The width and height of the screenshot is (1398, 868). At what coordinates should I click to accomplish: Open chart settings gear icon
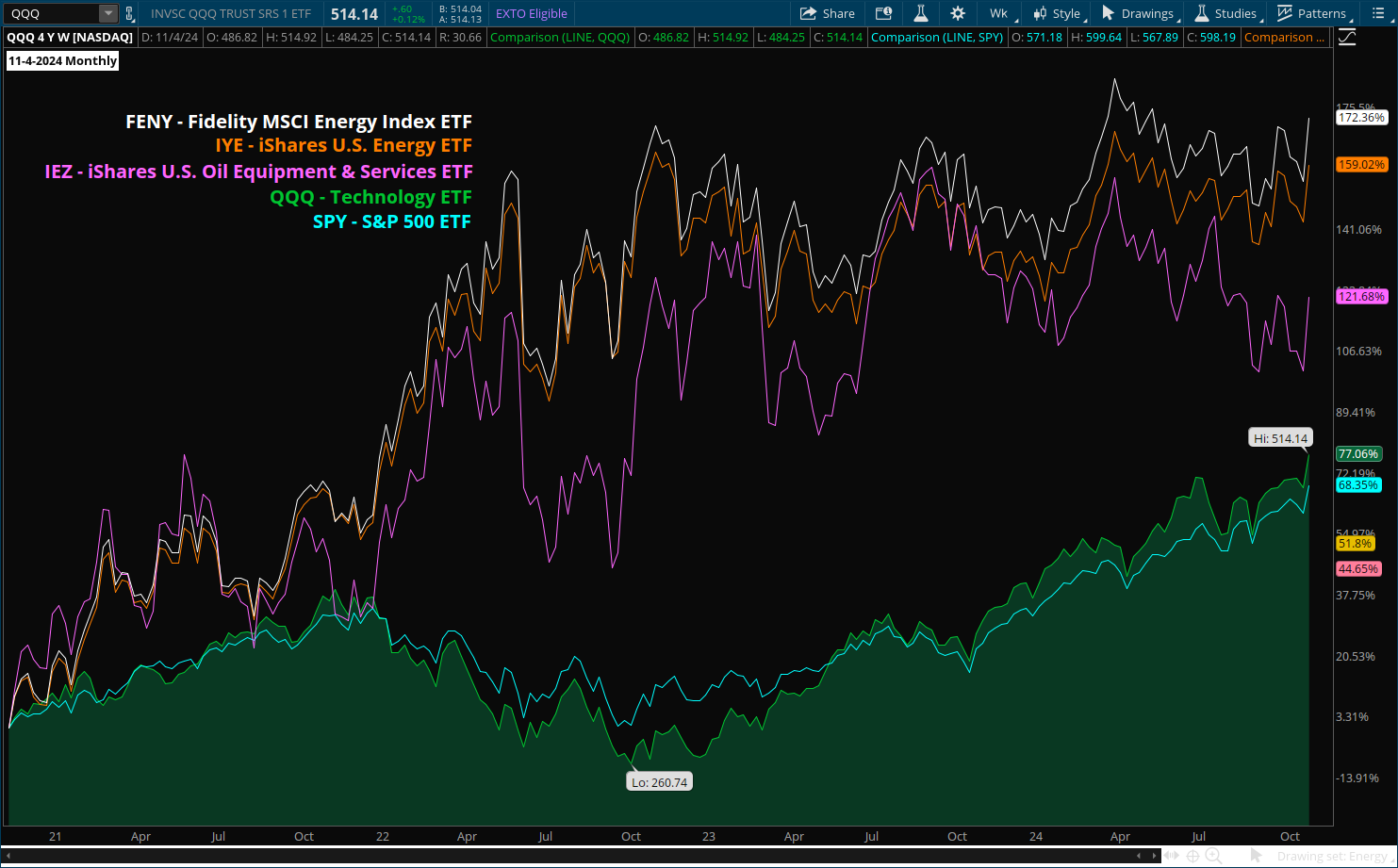[958, 13]
